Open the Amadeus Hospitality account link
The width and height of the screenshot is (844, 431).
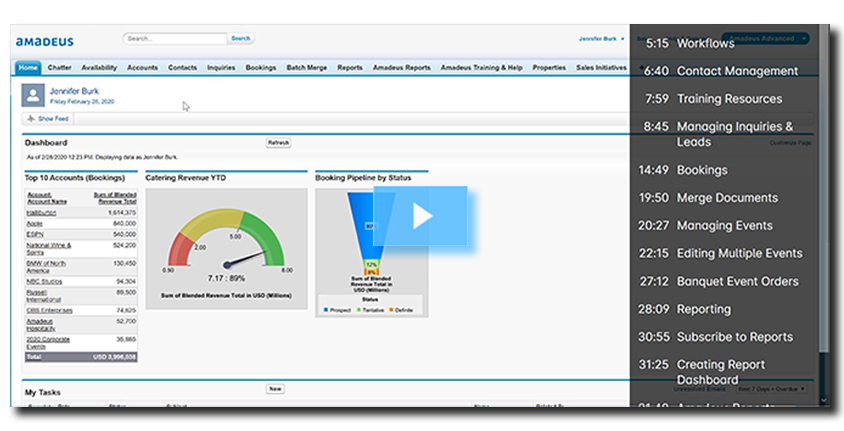click(41, 325)
